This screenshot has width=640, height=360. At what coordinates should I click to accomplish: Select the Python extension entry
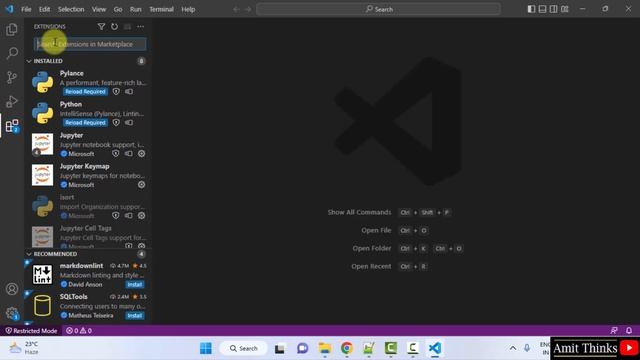88,113
